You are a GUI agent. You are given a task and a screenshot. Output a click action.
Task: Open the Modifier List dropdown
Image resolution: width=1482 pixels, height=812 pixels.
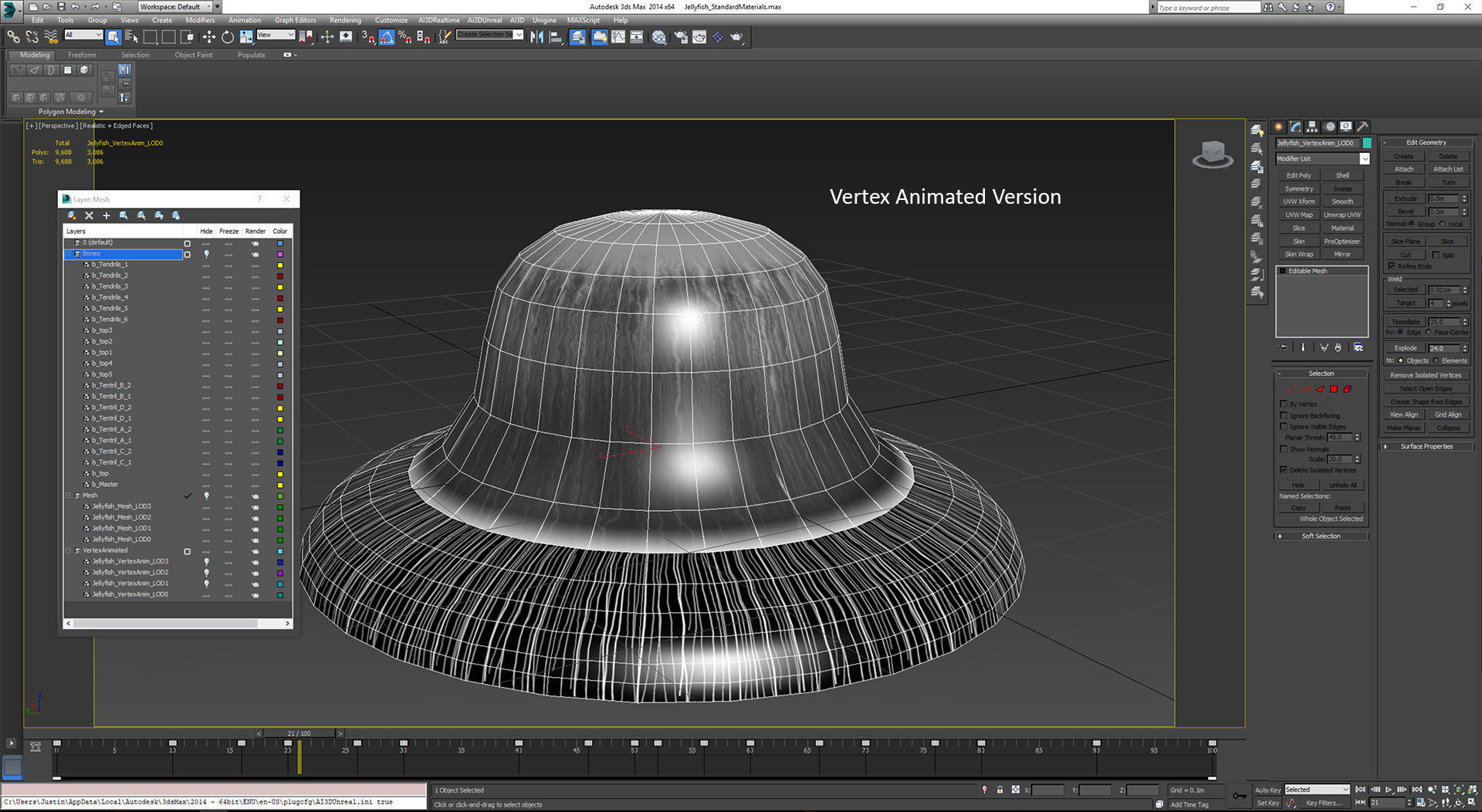[x=1365, y=158]
